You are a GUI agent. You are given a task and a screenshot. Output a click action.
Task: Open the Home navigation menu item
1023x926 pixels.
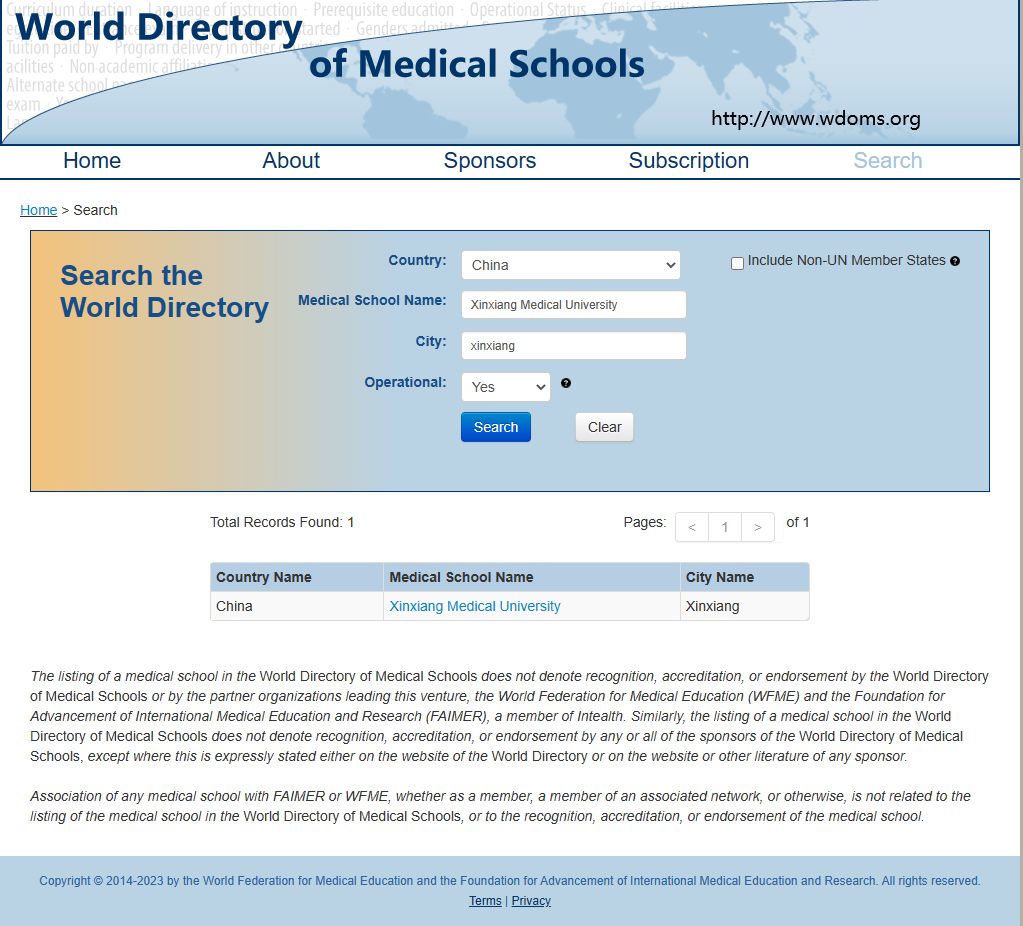click(x=92, y=161)
